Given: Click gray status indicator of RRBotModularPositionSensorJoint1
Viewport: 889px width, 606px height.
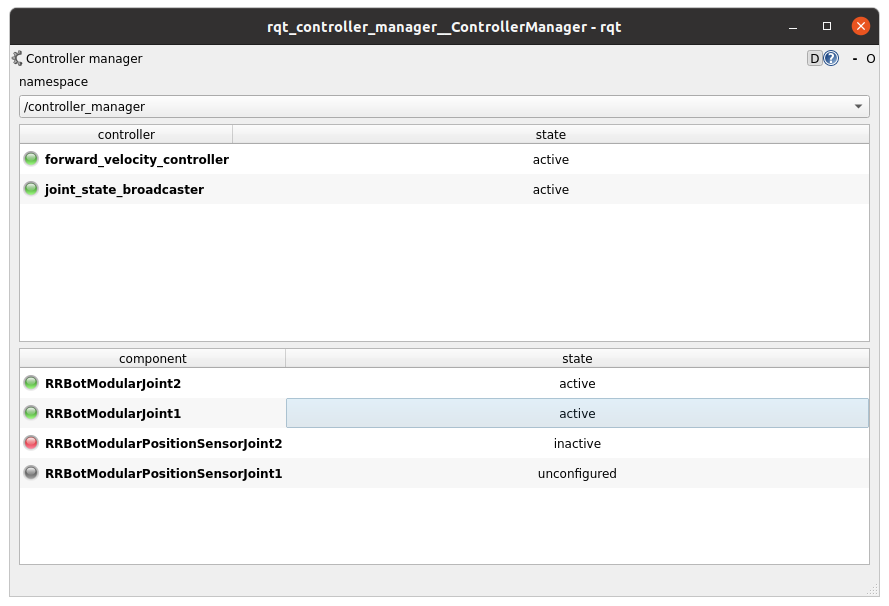Looking at the screenshot, I should 30,472.
